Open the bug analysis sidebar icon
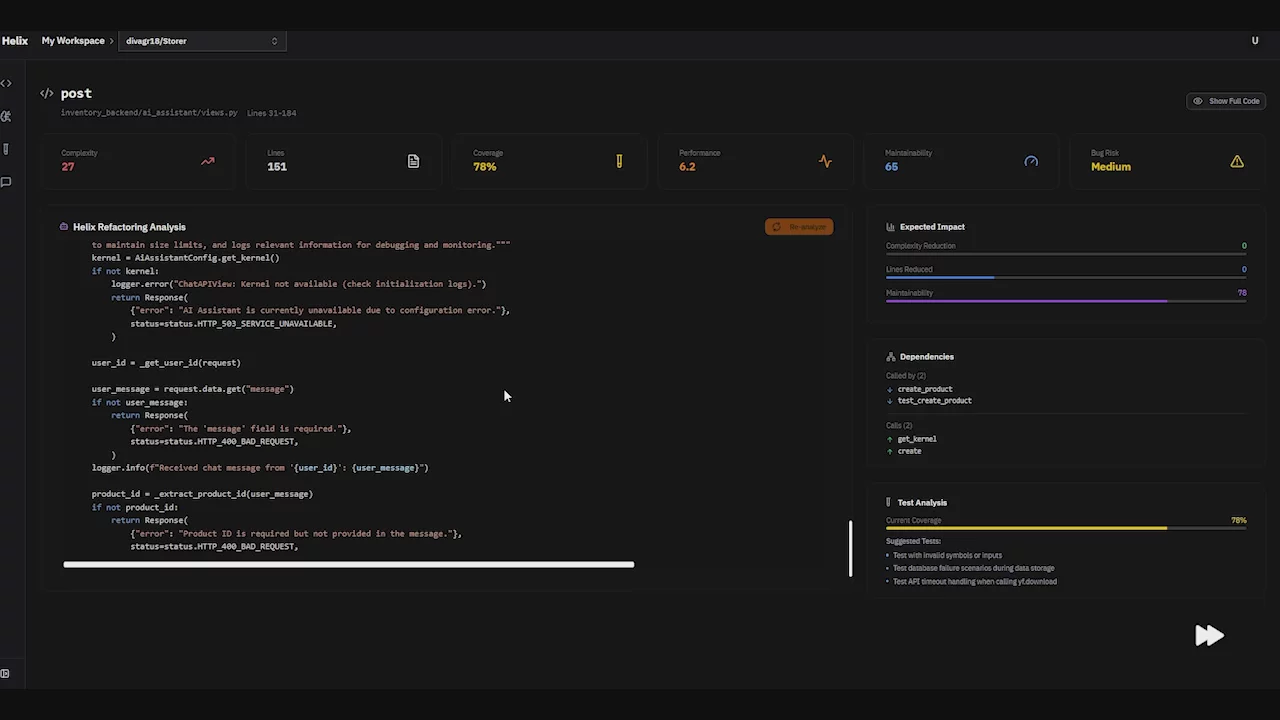 click(x=6, y=117)
